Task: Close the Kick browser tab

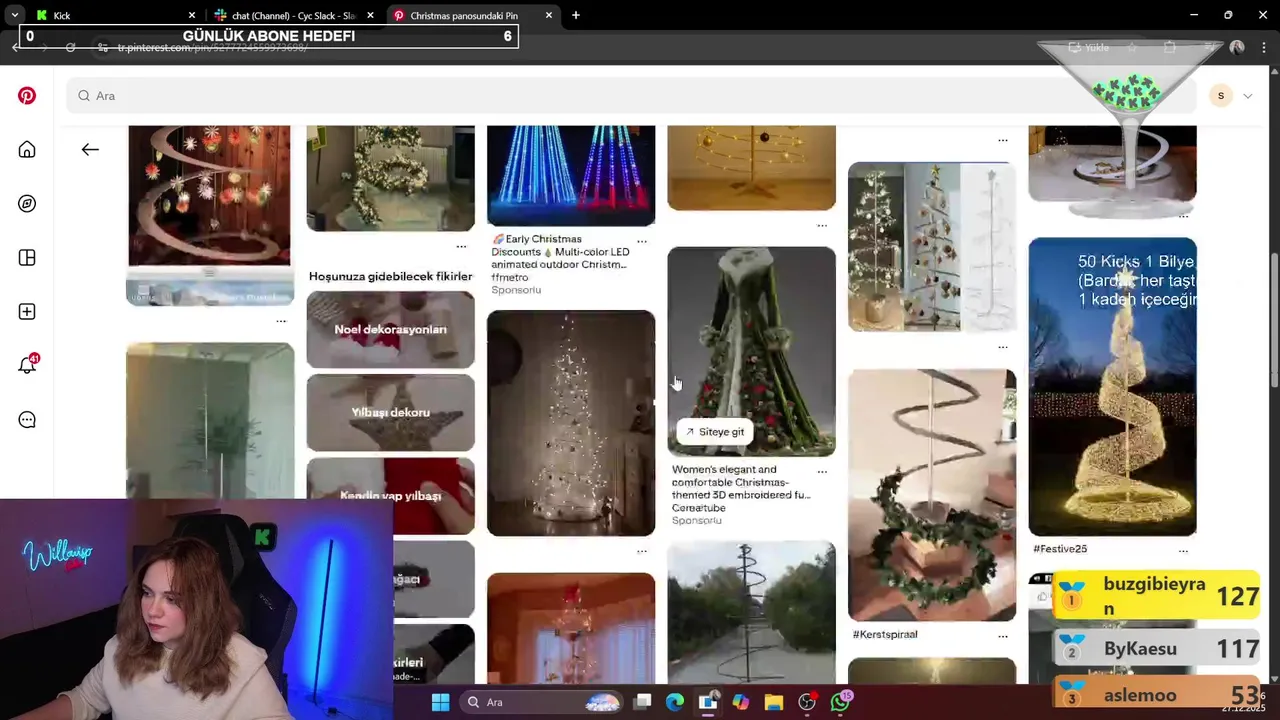Action: point(192,15)
